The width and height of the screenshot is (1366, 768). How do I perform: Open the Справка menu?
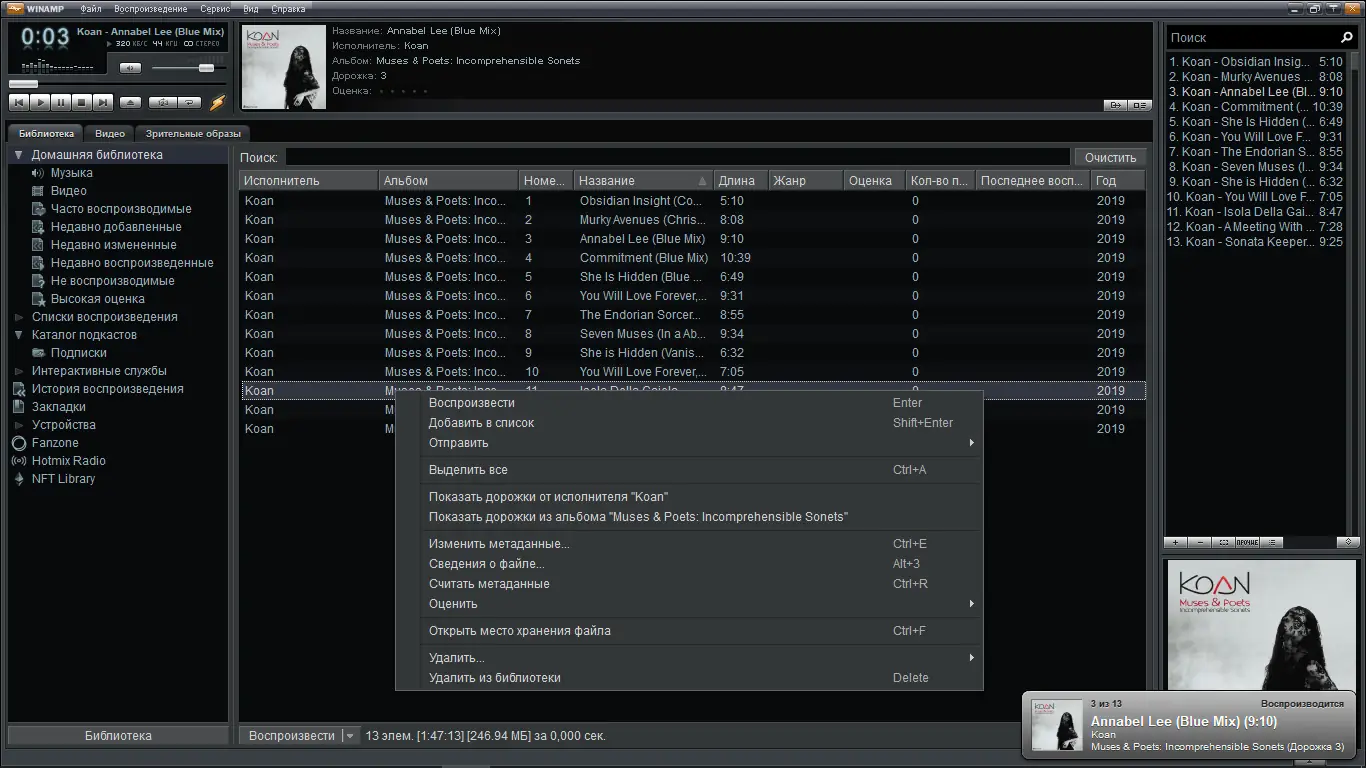click(289, 9)
